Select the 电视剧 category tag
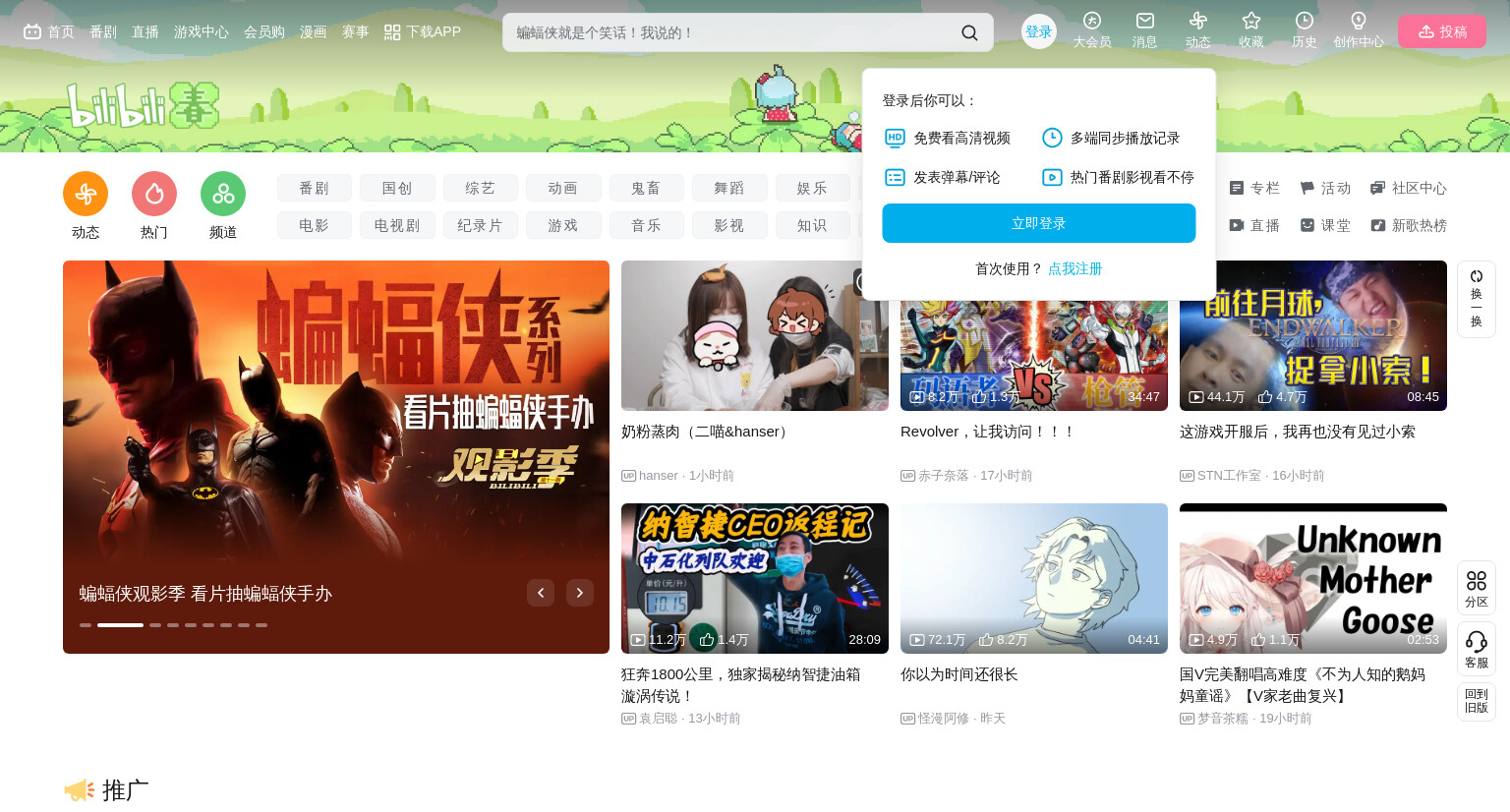This screenshot has width=1510, height=812. pyautogui.click(x=397, y=225)
